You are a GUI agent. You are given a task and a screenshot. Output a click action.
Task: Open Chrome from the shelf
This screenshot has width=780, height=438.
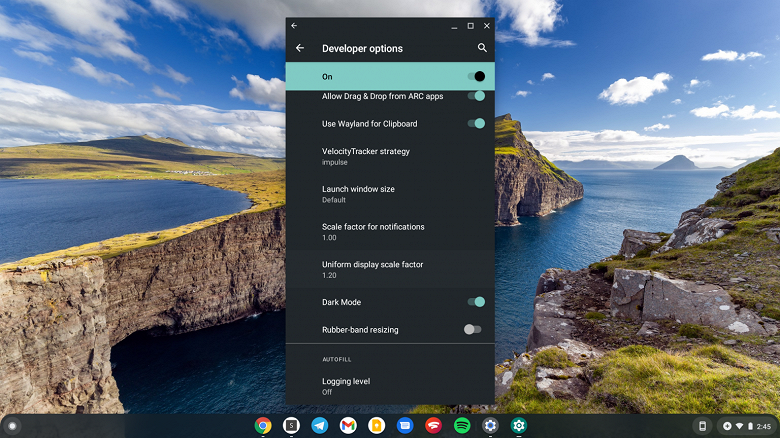click(x=263, y=426)
